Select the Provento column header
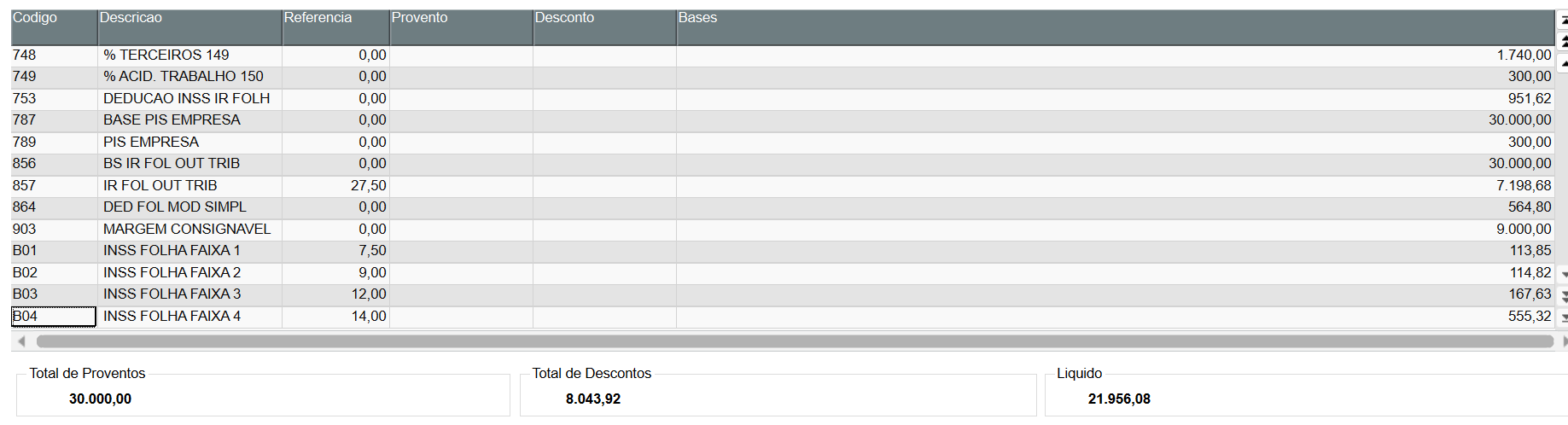Image resolution: width=1568 pixels, height=425 pixels. click(461, 27)
